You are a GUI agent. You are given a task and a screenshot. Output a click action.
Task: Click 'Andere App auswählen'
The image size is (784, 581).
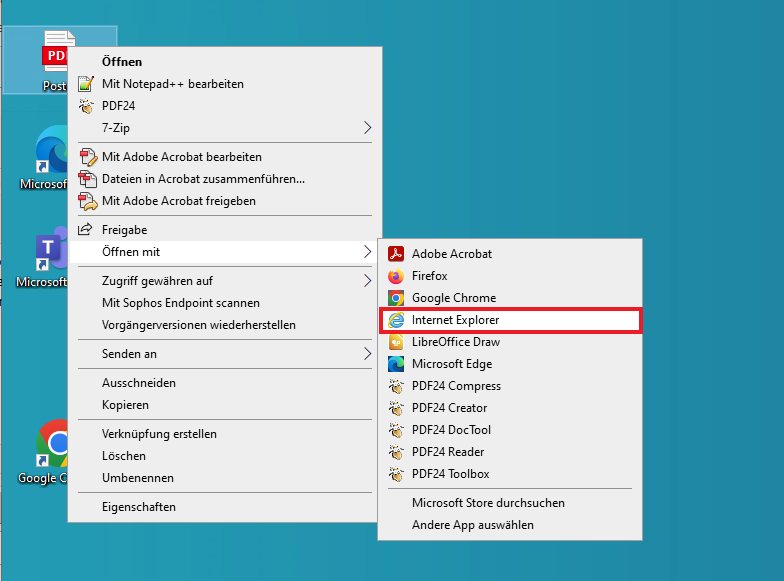[473, 525]
